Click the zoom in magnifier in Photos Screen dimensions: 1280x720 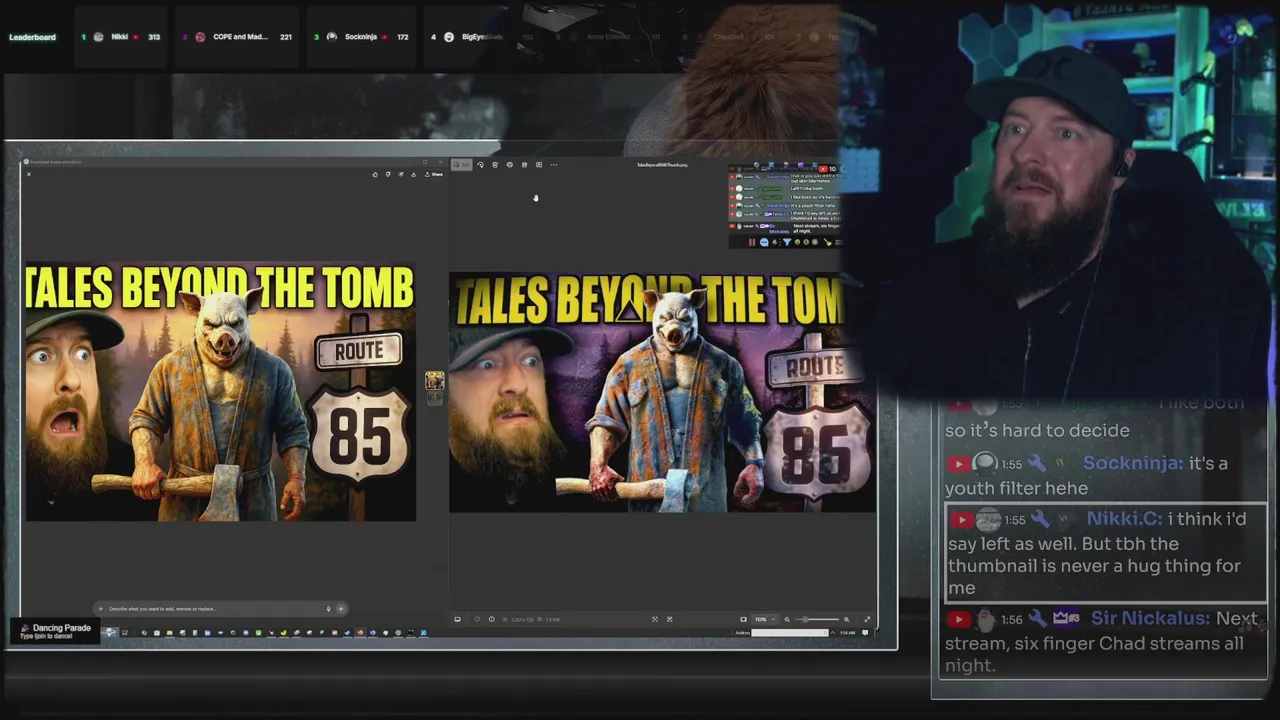[x=846, y=619]
